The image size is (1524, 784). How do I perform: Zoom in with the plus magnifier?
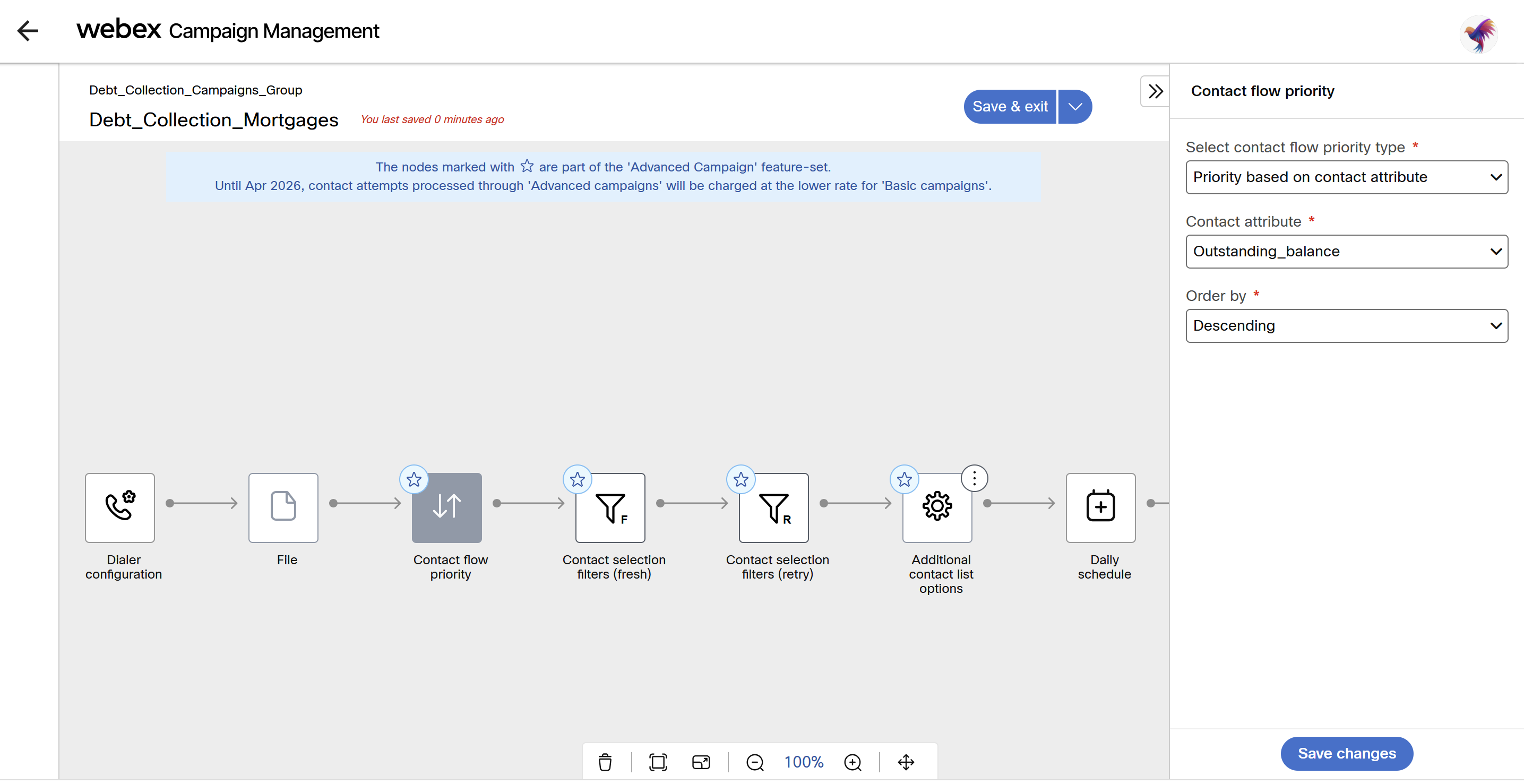tap(853, 762)
